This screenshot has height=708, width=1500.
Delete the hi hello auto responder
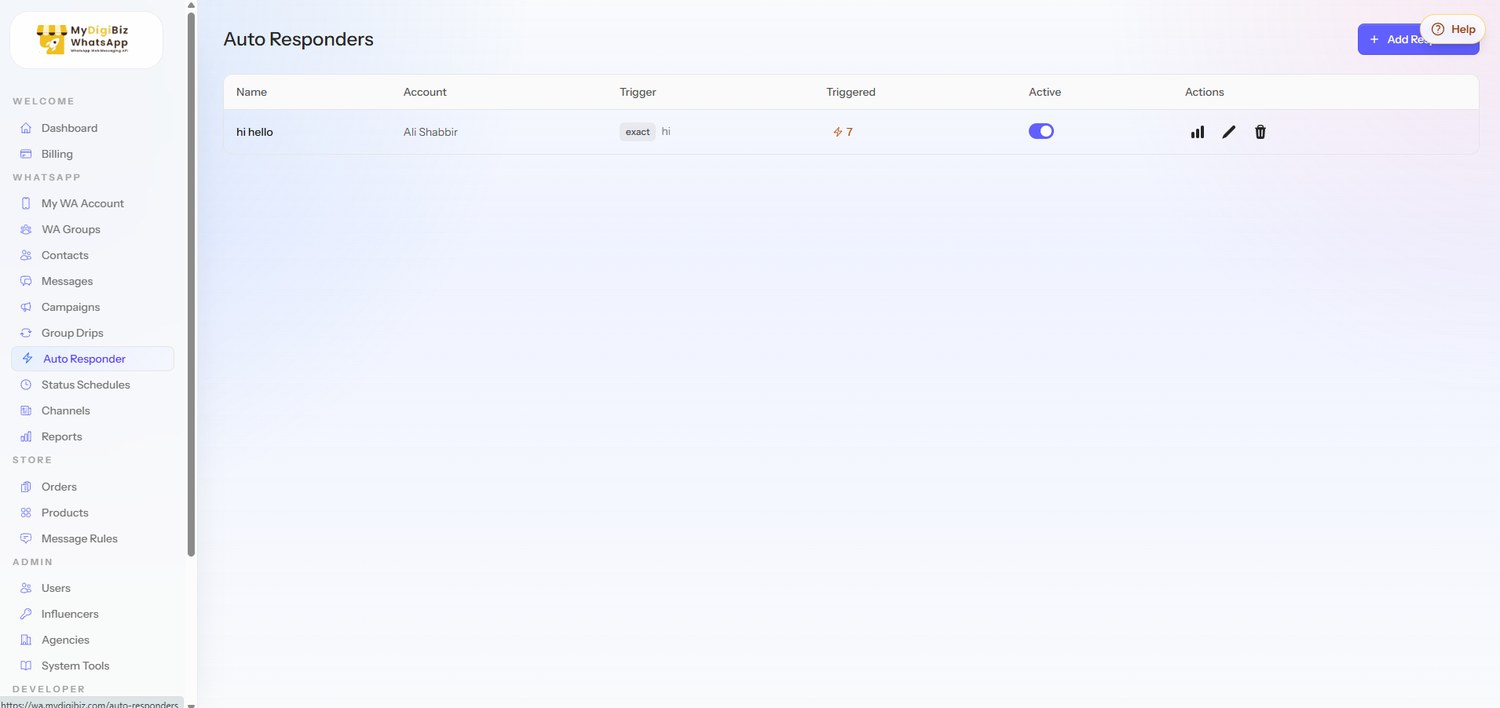point(1260,132)
